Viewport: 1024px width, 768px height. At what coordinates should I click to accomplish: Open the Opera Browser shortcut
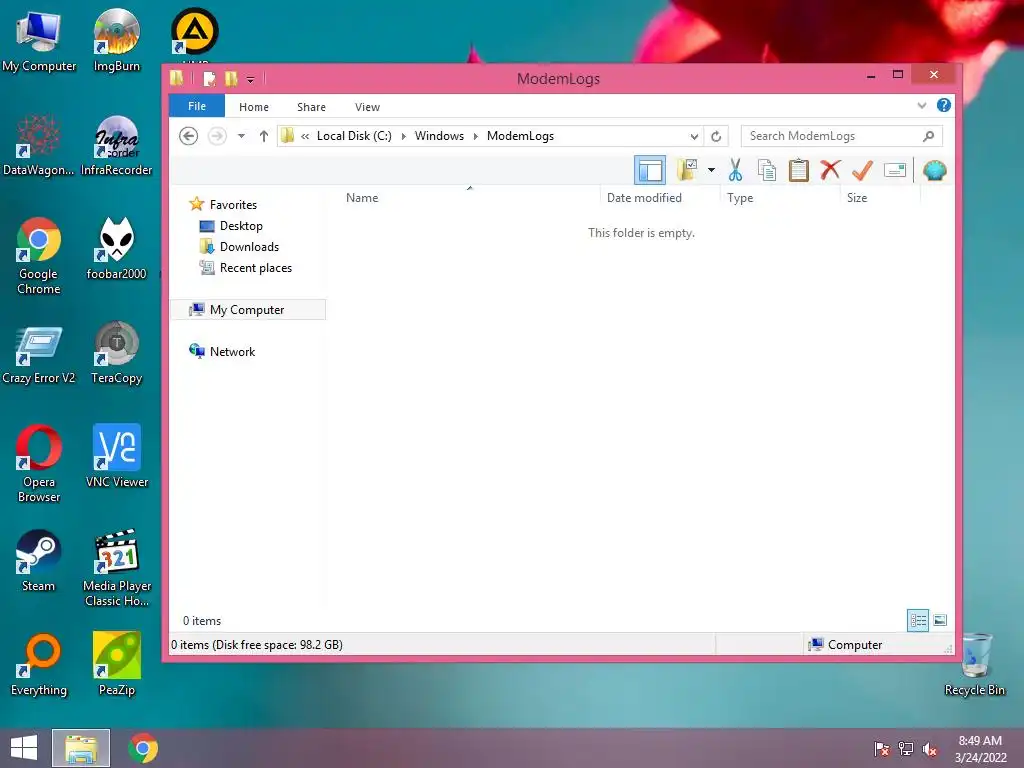click(x=39, y=464)
